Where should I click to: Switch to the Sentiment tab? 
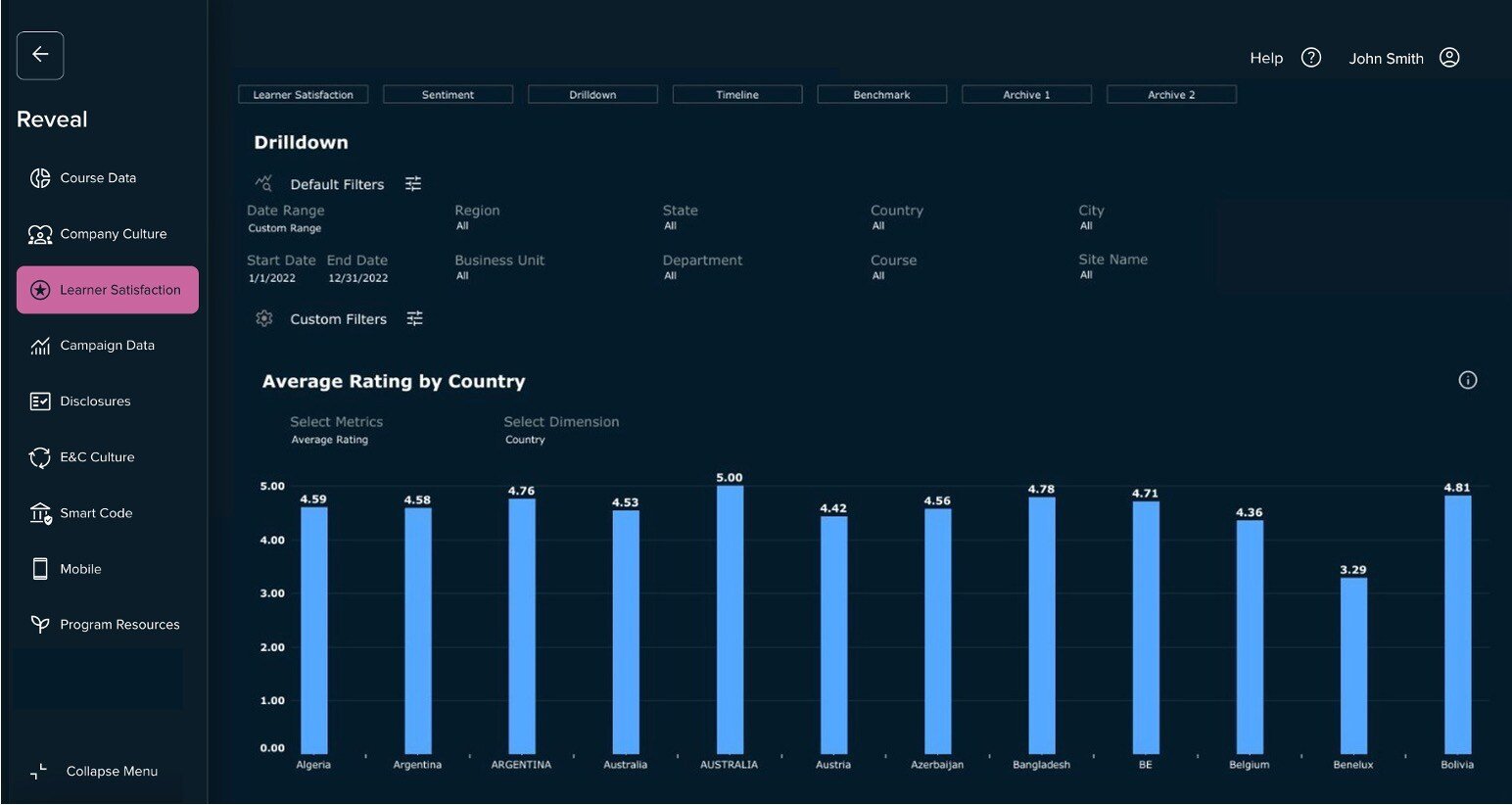pyautogui.click(x=448, y=95)
